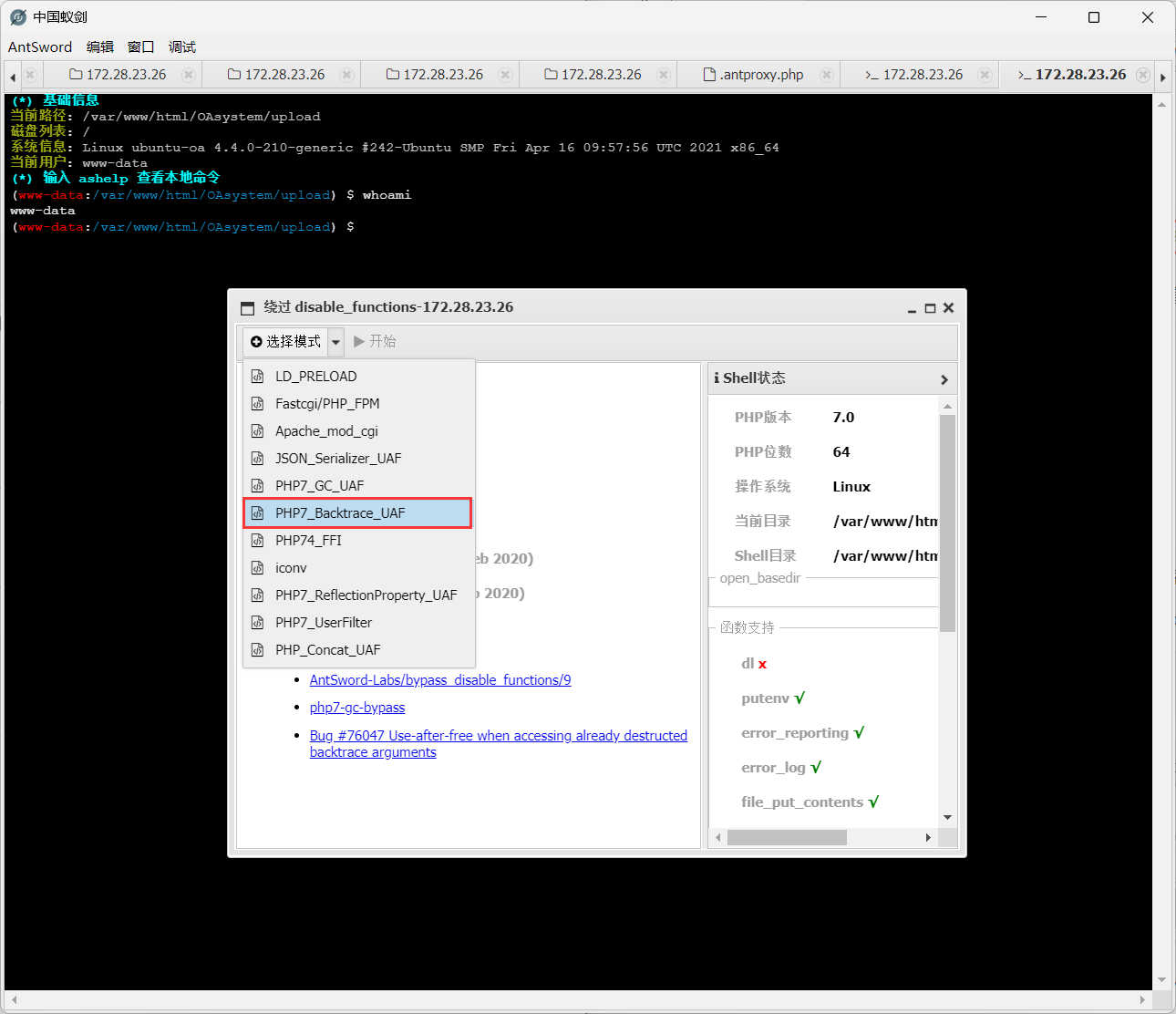Click the PHP74_FFI entry icon
1176x1014 pixels.
coord(258,541)
